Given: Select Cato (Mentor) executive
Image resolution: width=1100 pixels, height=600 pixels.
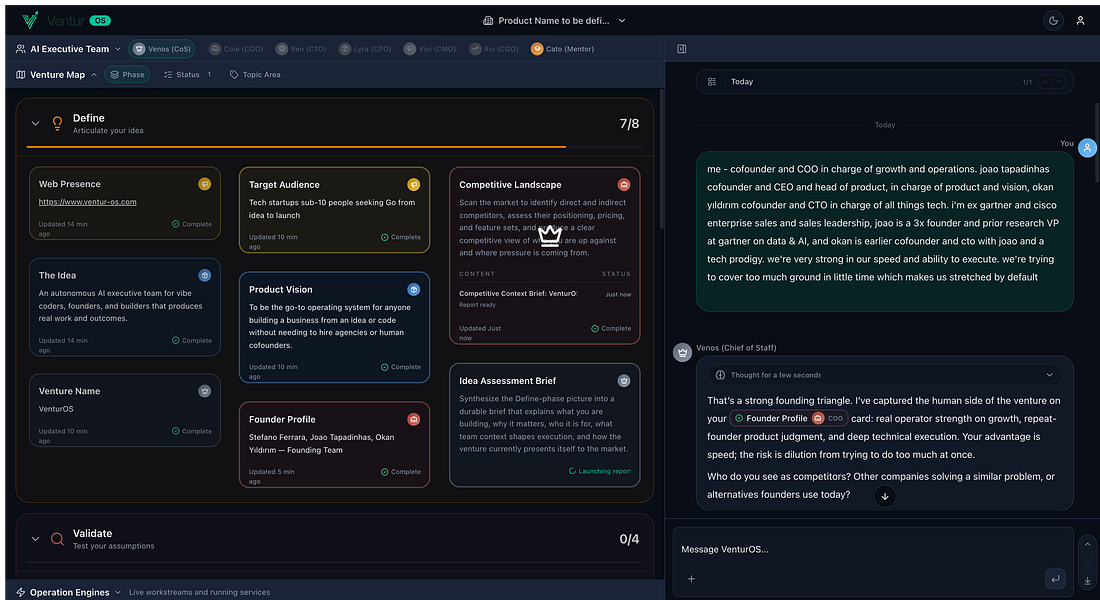Looking at the screenshot, I should [x=563, y=49].
